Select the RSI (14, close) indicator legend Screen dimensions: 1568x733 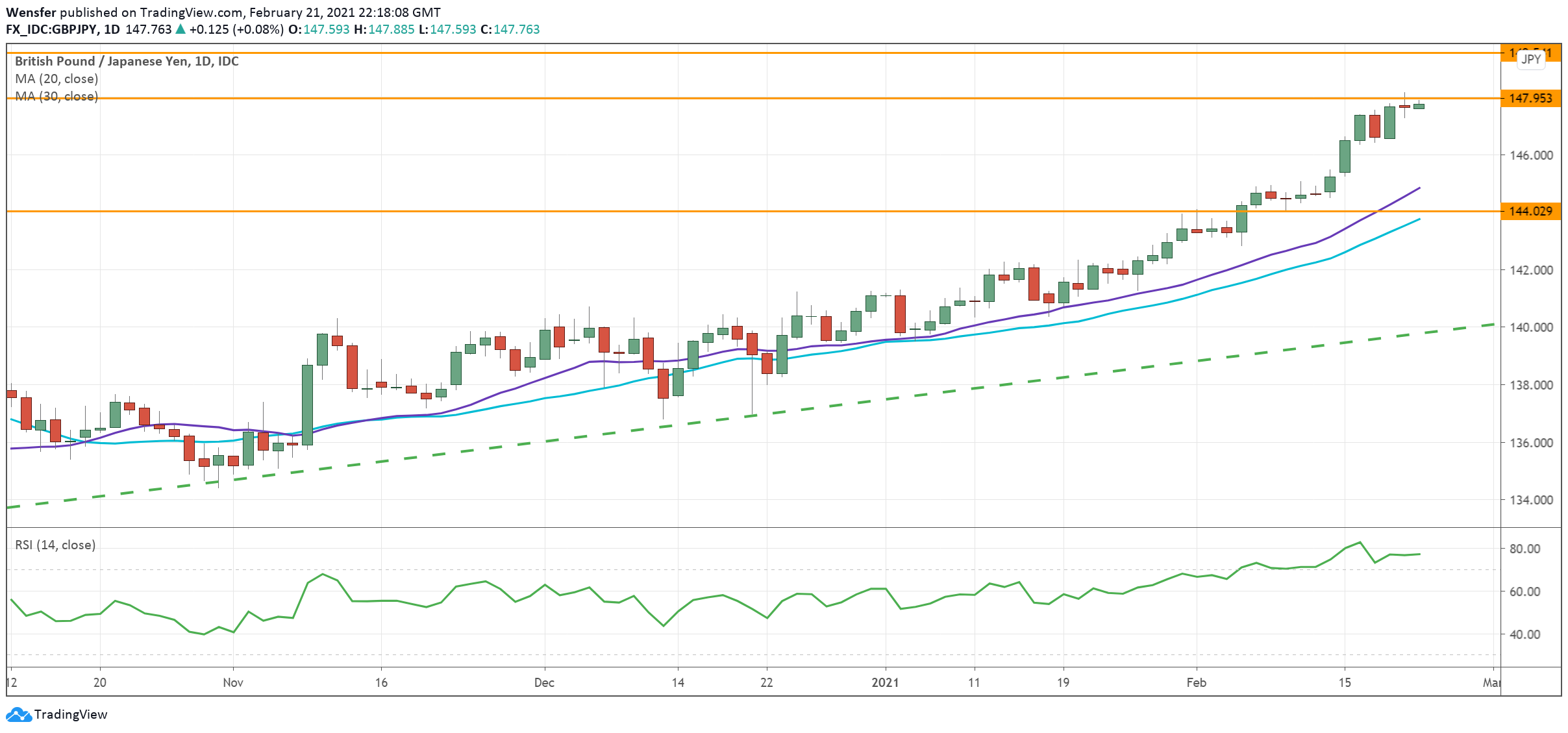[x=55, y=545]
